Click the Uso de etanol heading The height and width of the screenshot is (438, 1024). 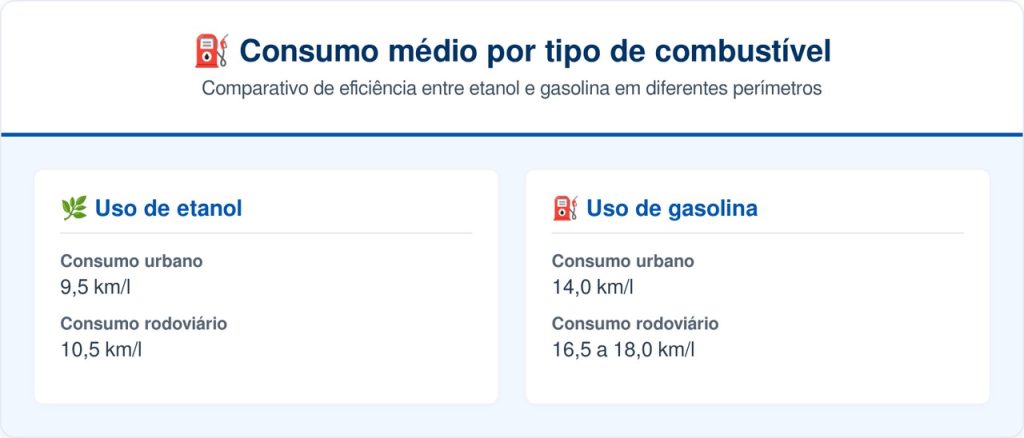click(x=168, y=208)
